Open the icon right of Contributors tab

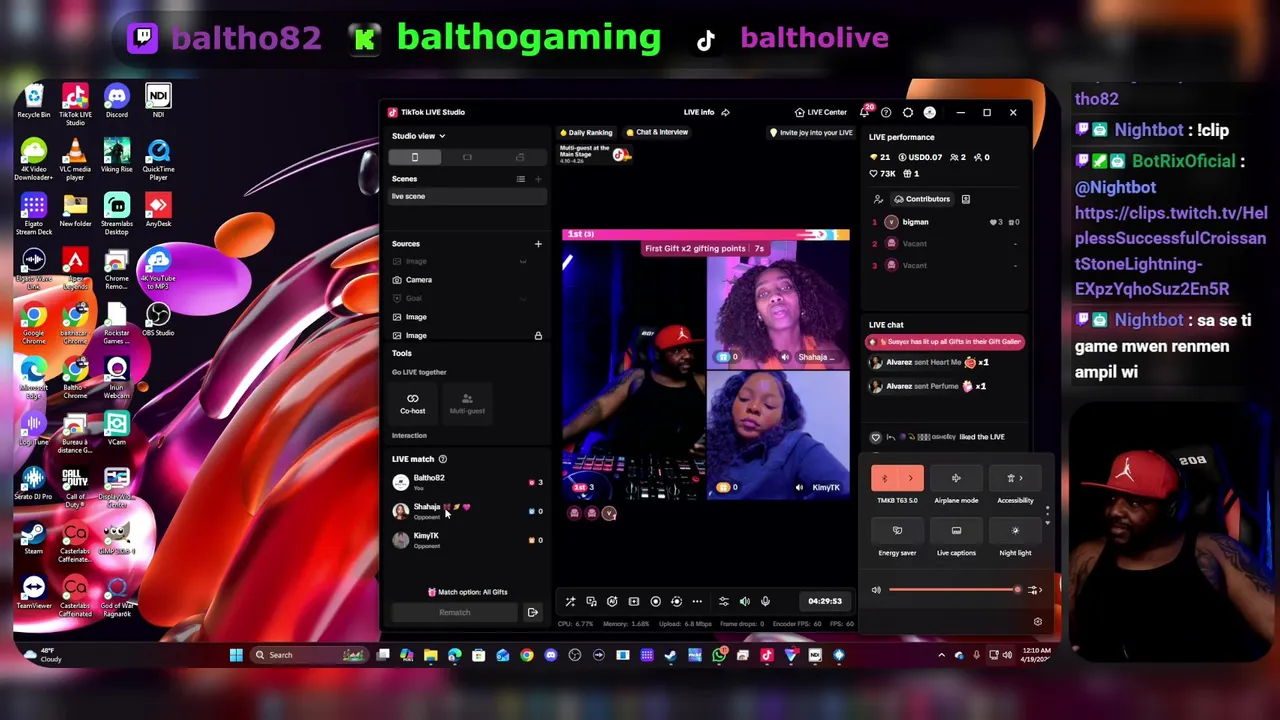[x=965, y=199]
